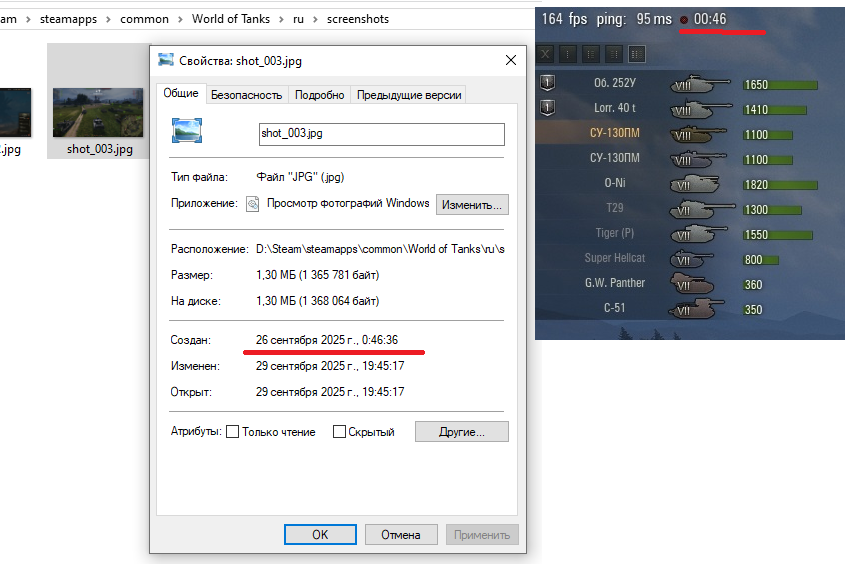Click the size value 1 365 781 байт
This screenshot has width=845, height=564.
click(317, 275)
